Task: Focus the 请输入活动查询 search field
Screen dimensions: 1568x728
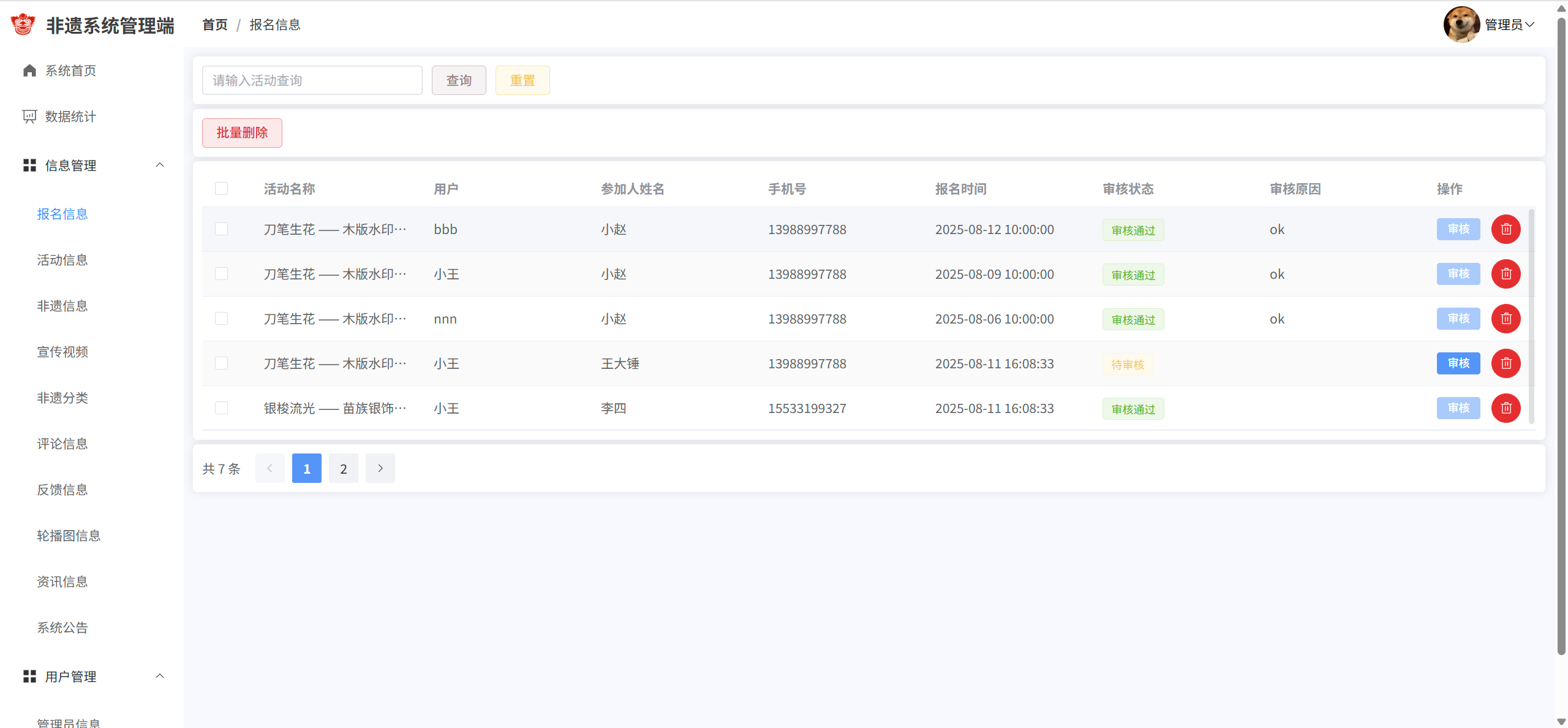Action: (x=312, y=80)
